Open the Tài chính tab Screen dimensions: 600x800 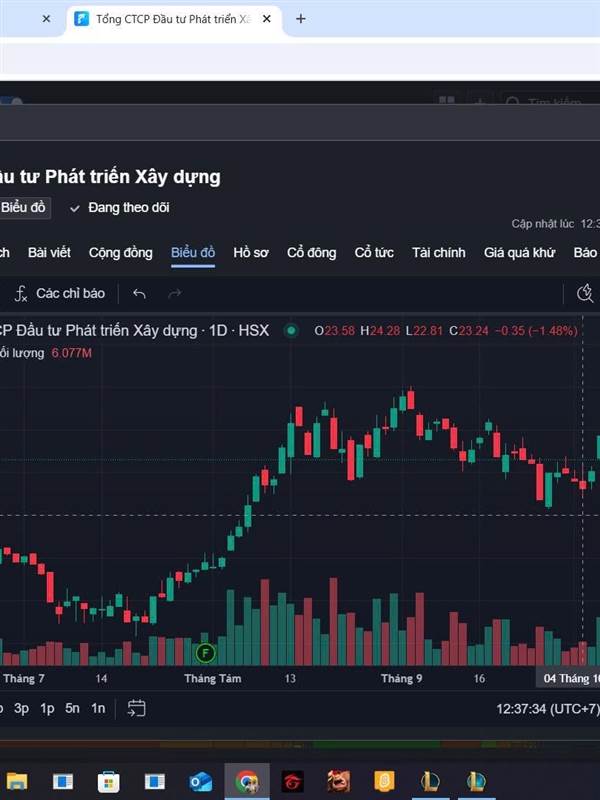[x=438, y=252]
